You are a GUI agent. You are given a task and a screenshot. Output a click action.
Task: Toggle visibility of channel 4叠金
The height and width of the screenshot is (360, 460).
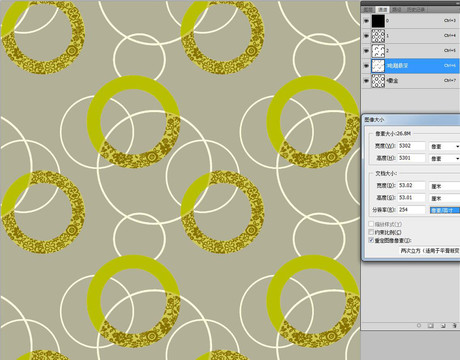366,81
